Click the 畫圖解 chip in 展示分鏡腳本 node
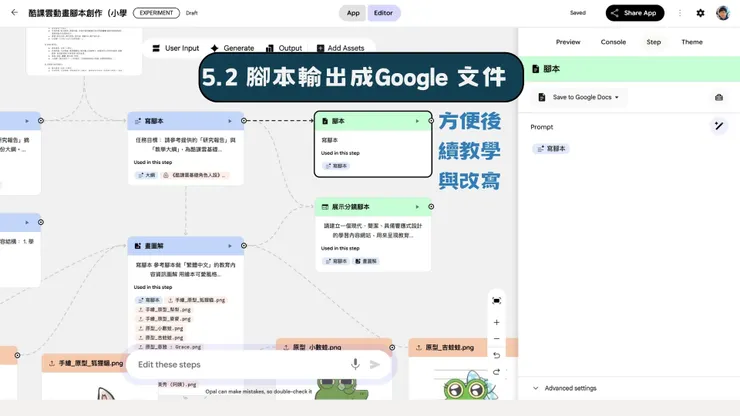 [366, 261]
